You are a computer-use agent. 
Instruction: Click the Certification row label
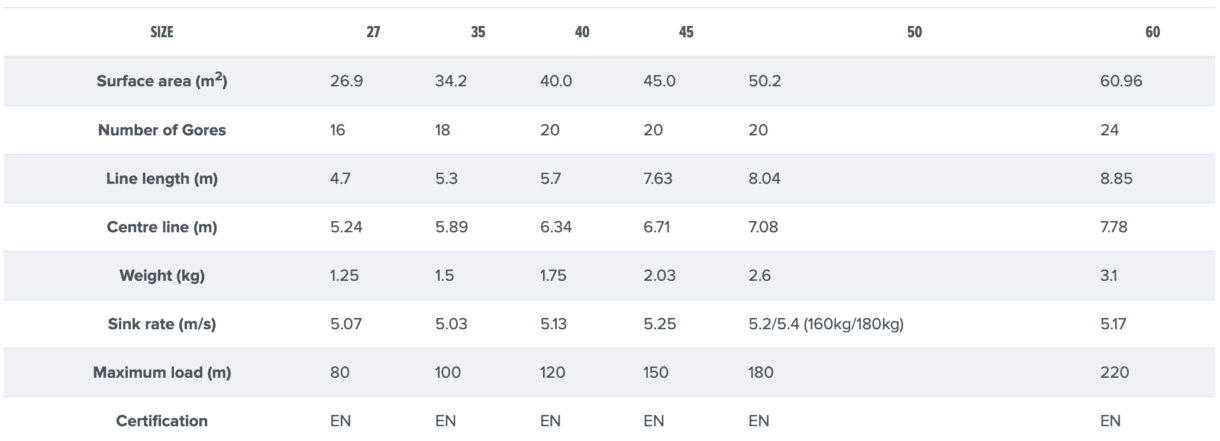164,421
